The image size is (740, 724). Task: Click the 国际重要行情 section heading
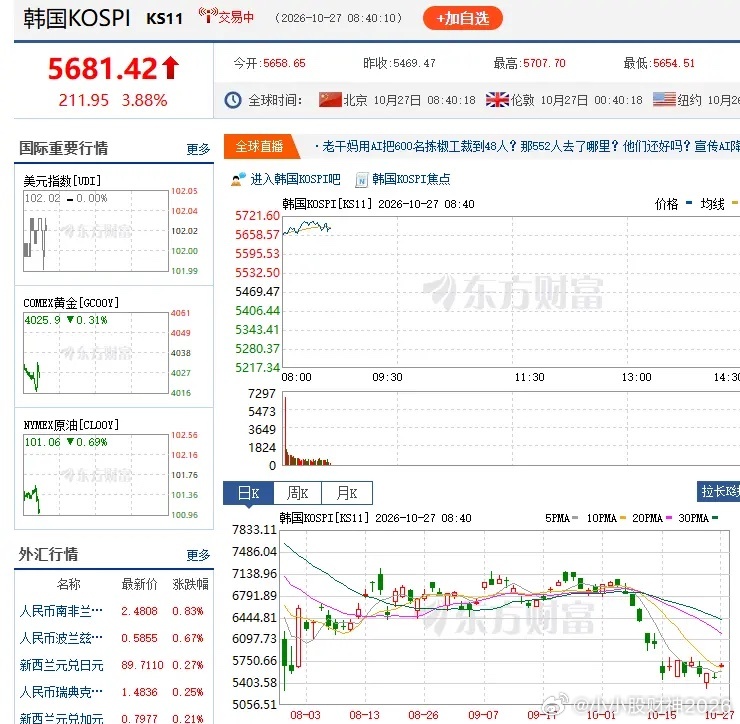63,148
